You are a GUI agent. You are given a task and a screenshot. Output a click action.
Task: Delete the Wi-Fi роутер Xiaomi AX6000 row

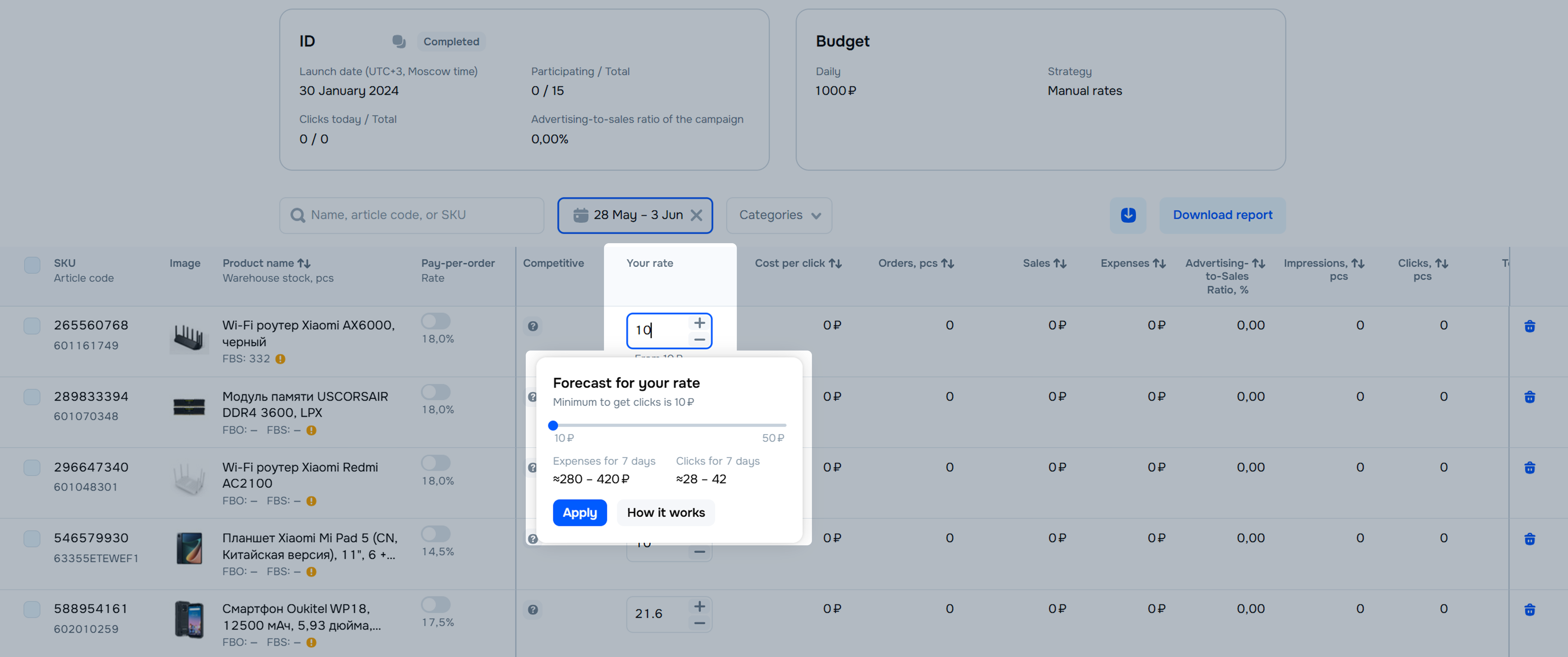(x=1530, y=326)
